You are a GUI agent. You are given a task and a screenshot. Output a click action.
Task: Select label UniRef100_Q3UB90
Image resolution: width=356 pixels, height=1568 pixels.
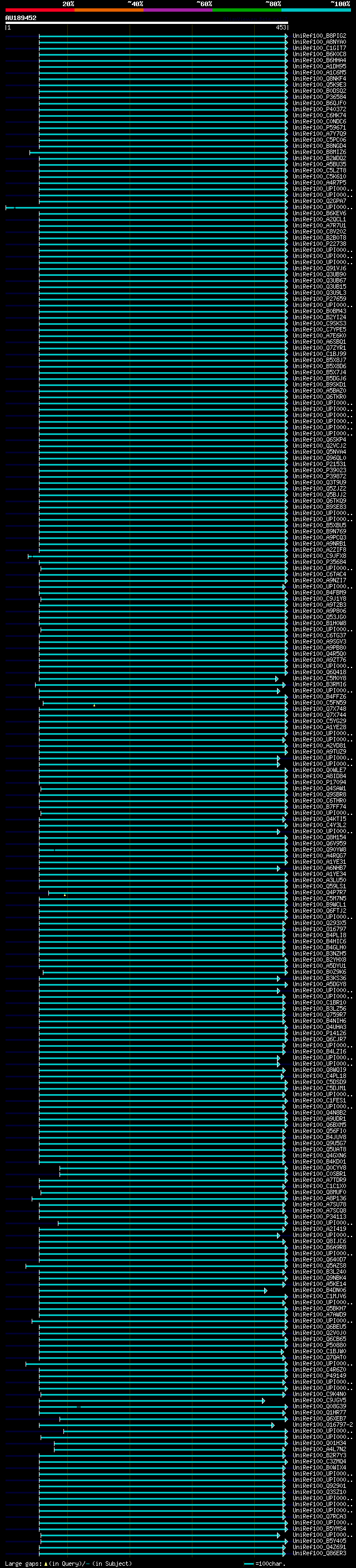319,275
